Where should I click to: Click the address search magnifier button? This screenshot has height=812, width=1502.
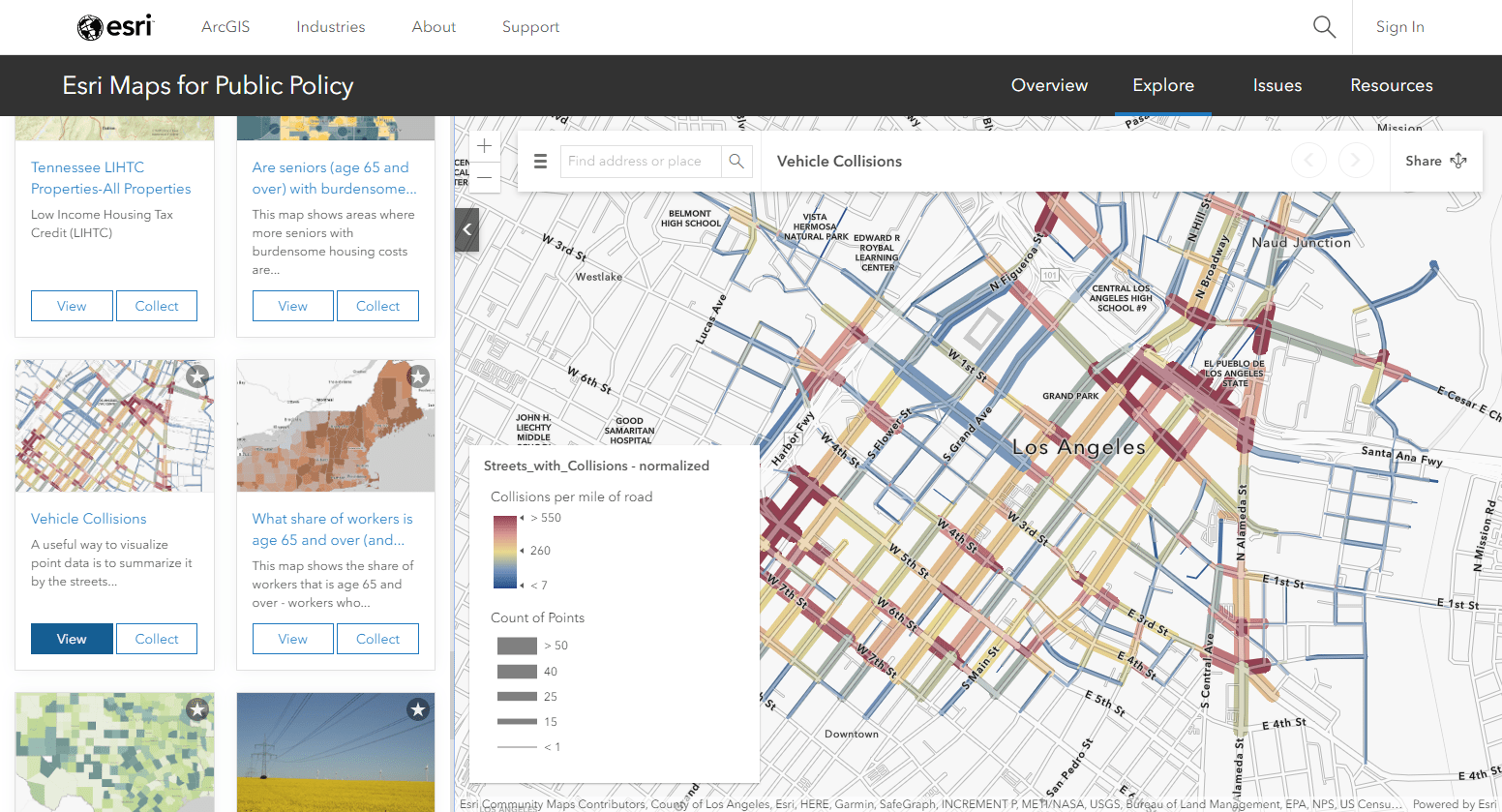click(x=736, y=162)
